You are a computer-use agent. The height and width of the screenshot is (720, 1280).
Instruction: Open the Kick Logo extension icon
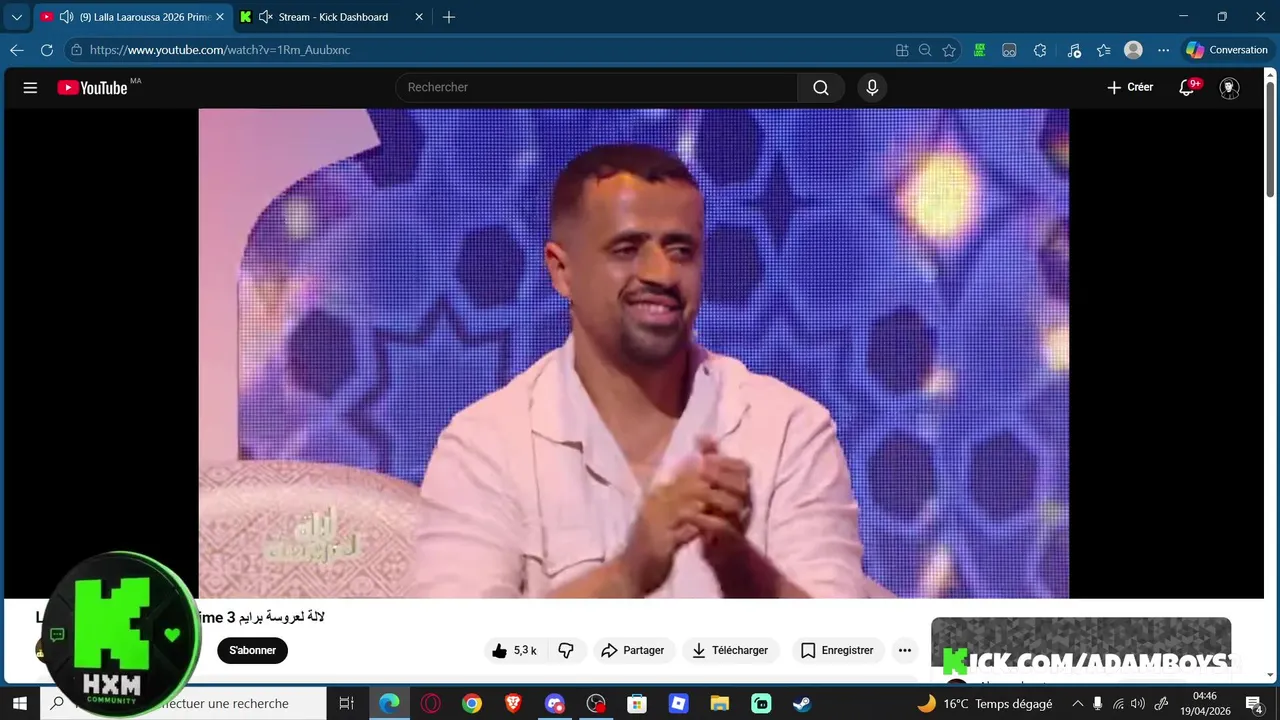980,50
